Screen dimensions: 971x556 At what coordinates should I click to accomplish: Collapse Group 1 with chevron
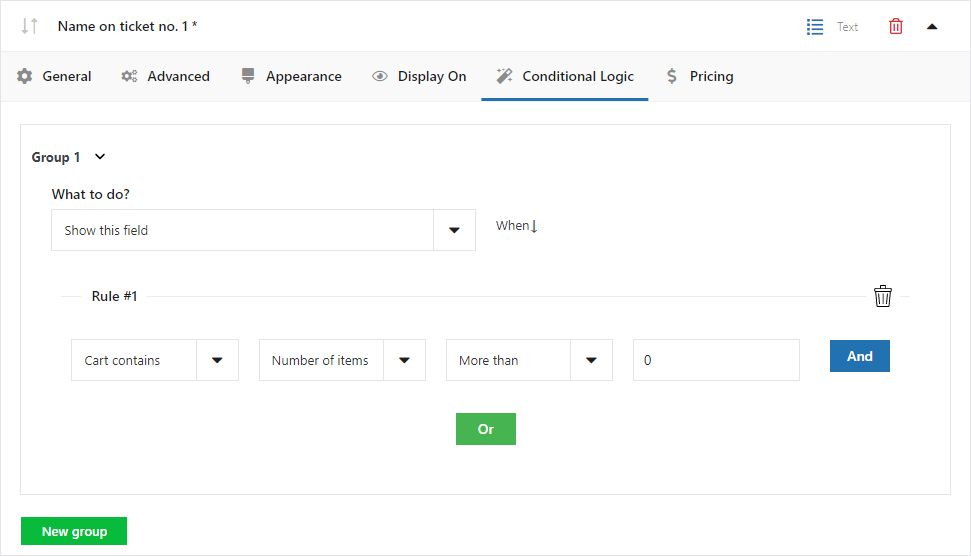(x=100, y=157)
